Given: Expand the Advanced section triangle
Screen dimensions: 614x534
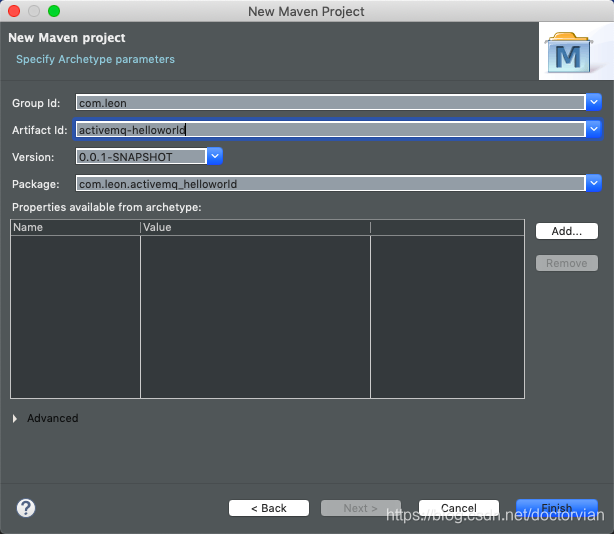Looking at the screenshot, I should (15, 419).
